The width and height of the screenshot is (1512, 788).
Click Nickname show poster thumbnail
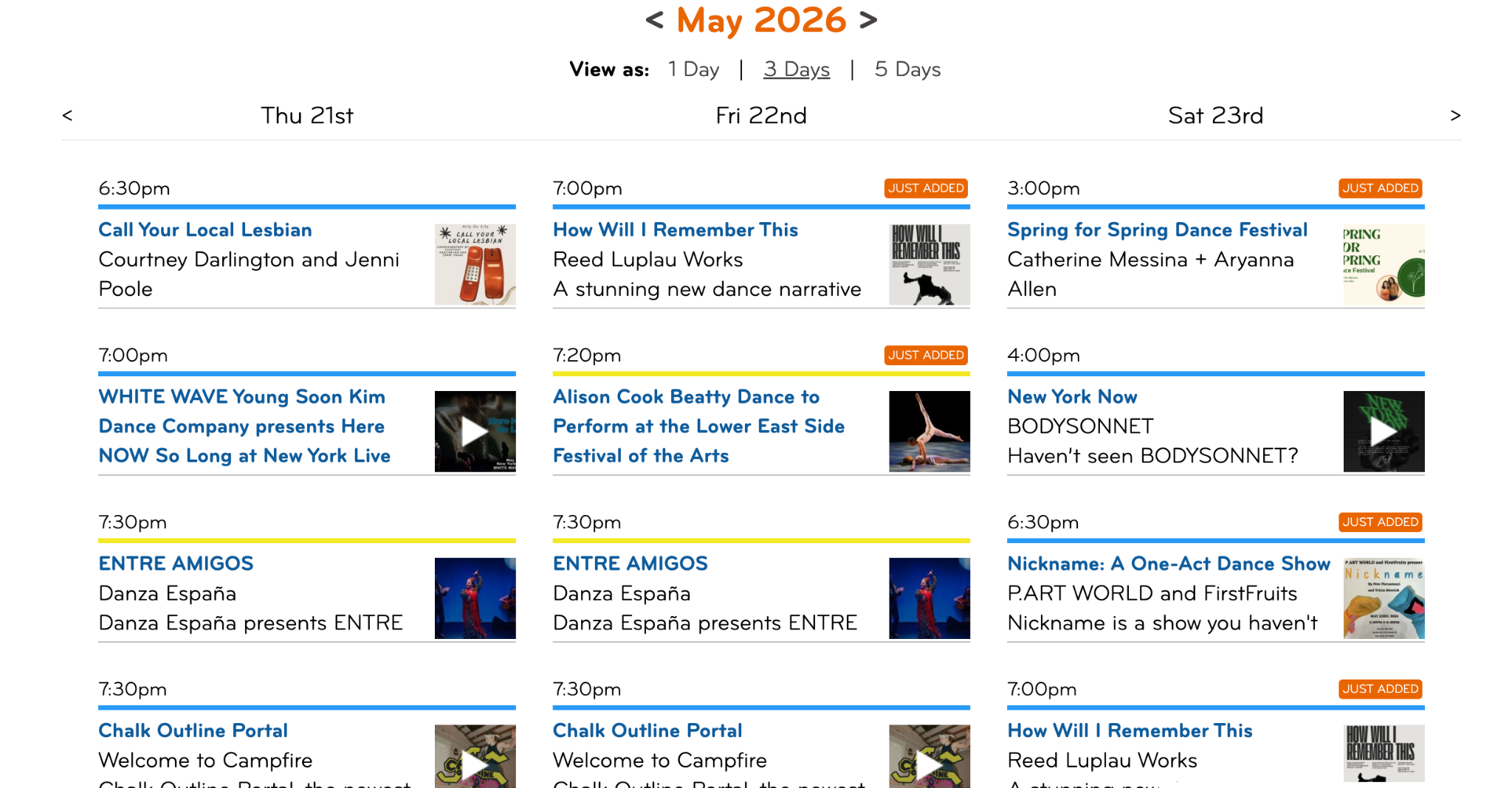[x=1384, y=598]
